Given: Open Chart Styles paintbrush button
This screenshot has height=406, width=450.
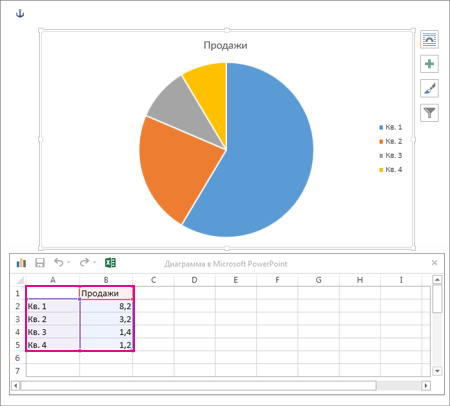Looking at the screenshot, I should [x=429, y=88].
